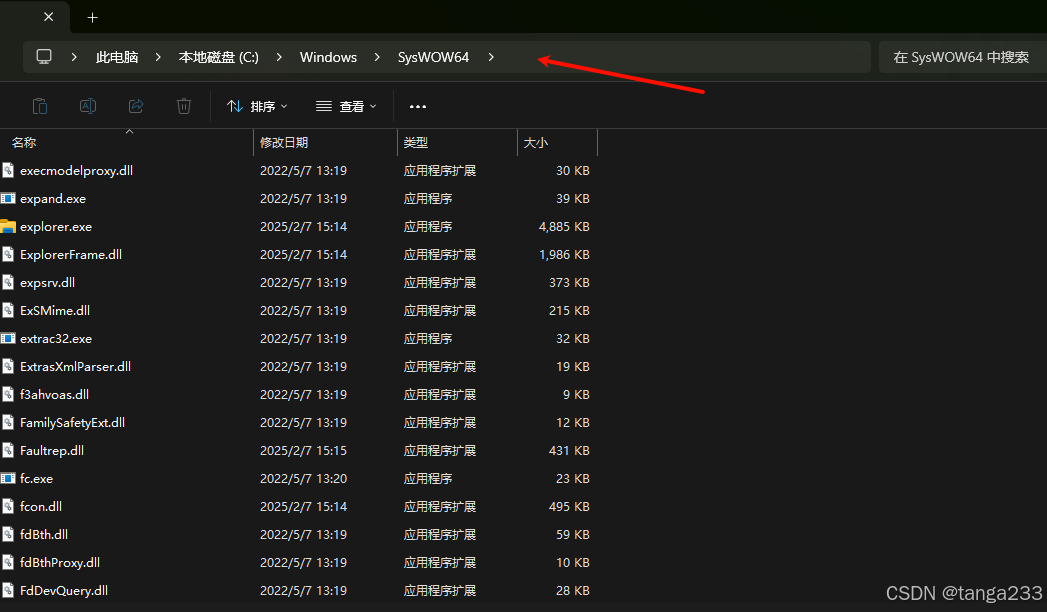Click the fc.exe application icon
Screen dimensions: 1047x612
[9, 478]
